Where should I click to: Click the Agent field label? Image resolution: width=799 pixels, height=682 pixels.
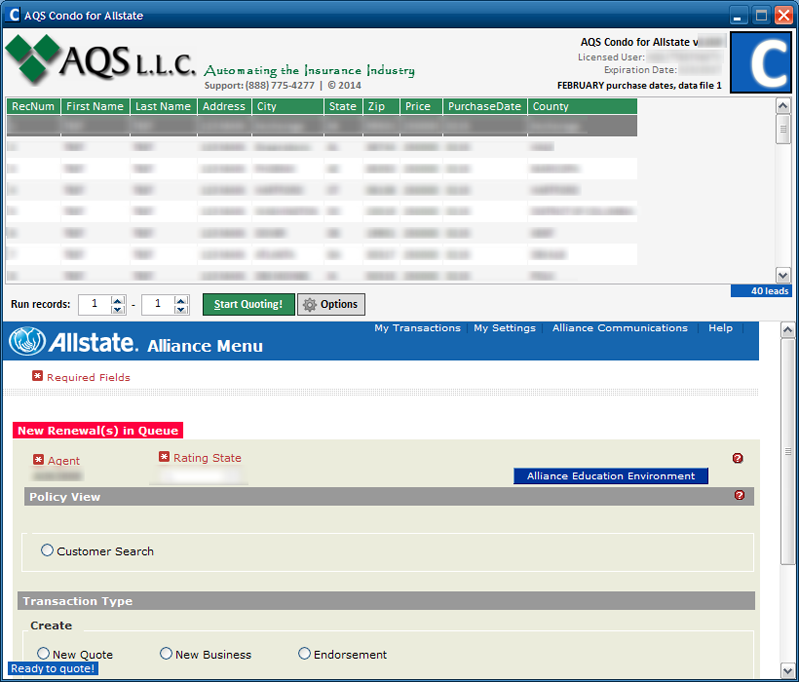click(x=64, y=461)
